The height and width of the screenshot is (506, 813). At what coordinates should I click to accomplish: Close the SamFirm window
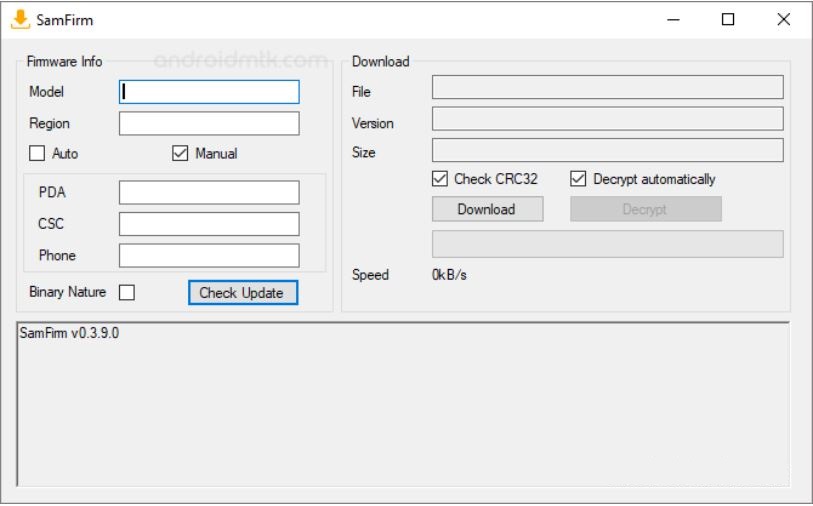783,20
